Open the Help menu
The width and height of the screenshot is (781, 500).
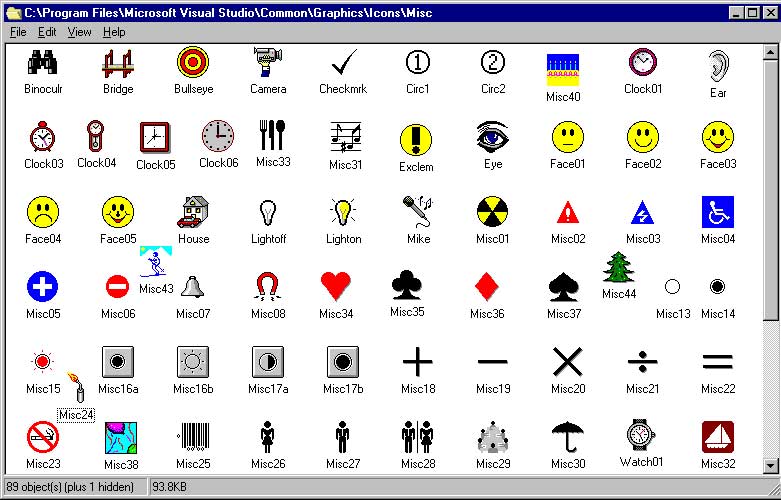click(114, 32)
